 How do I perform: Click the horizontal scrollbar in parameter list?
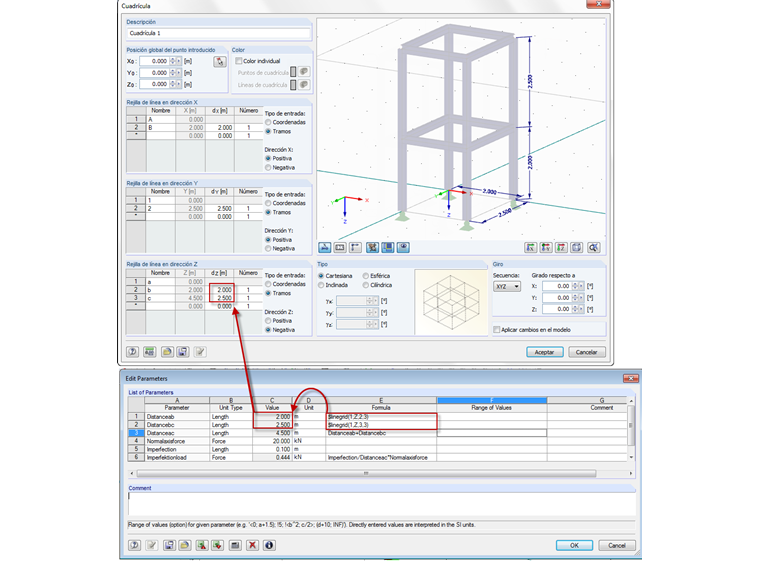366,474
